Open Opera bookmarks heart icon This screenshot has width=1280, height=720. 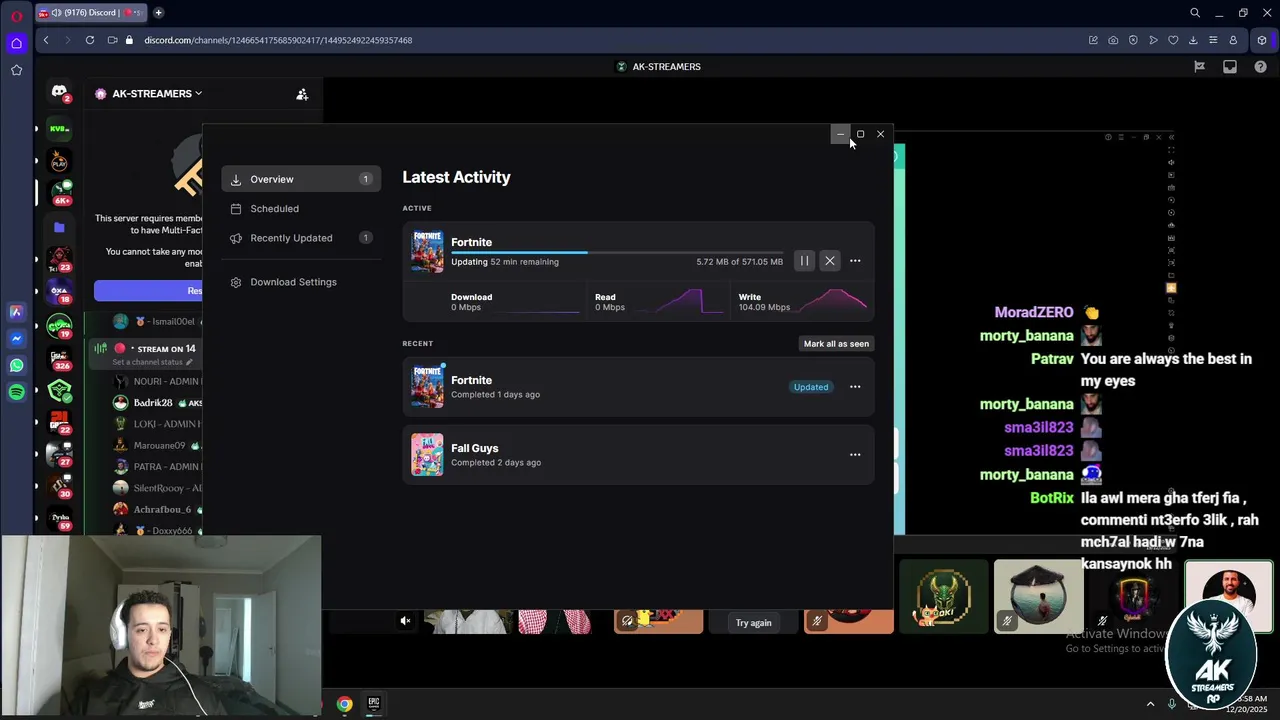tap(1173, 40)
